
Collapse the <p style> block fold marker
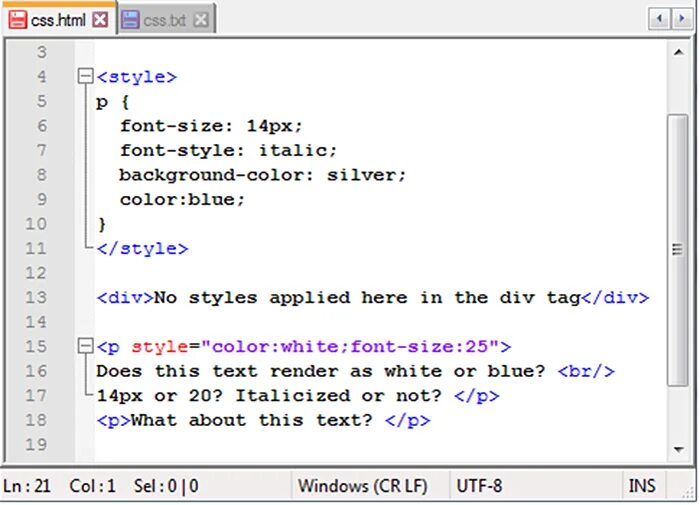85,346
